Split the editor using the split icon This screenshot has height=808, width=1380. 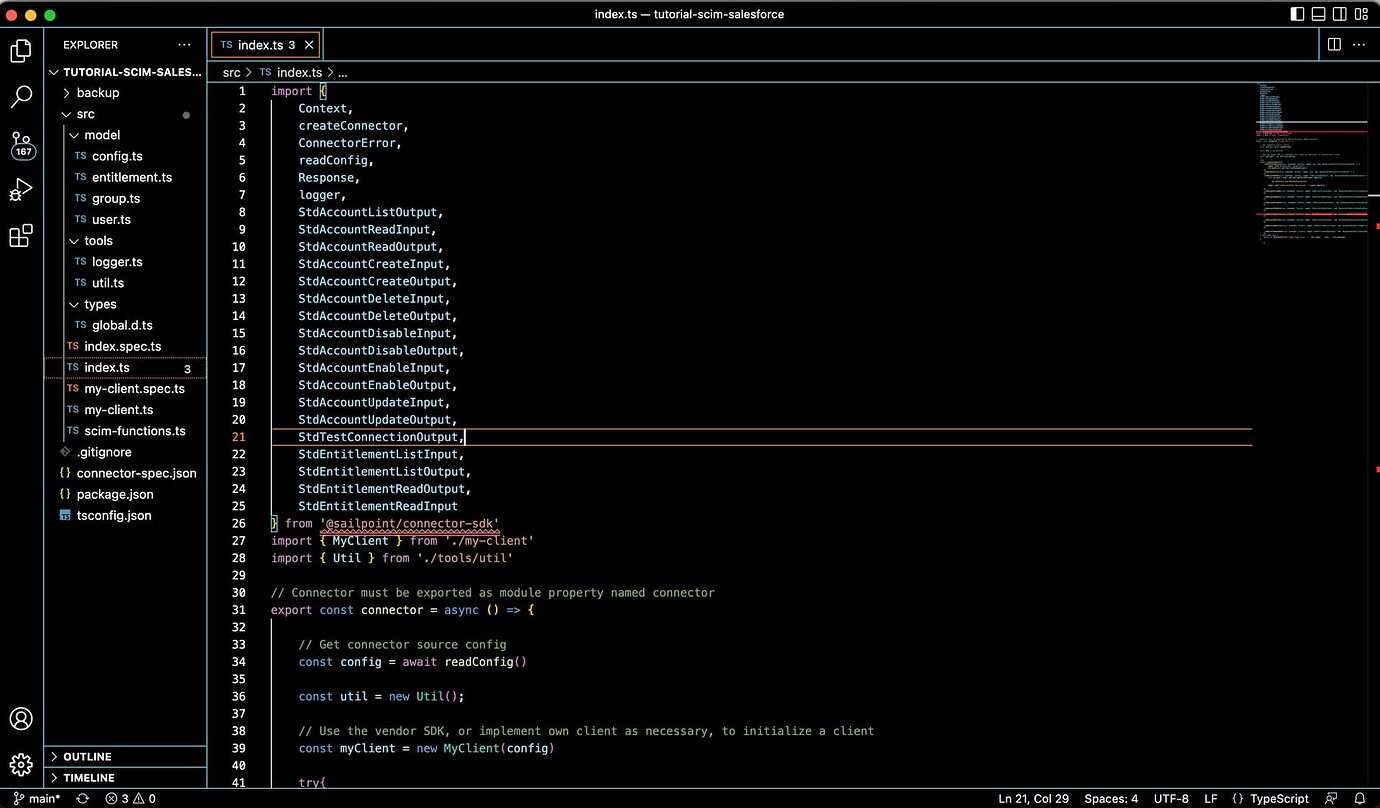click(1333, 44)
